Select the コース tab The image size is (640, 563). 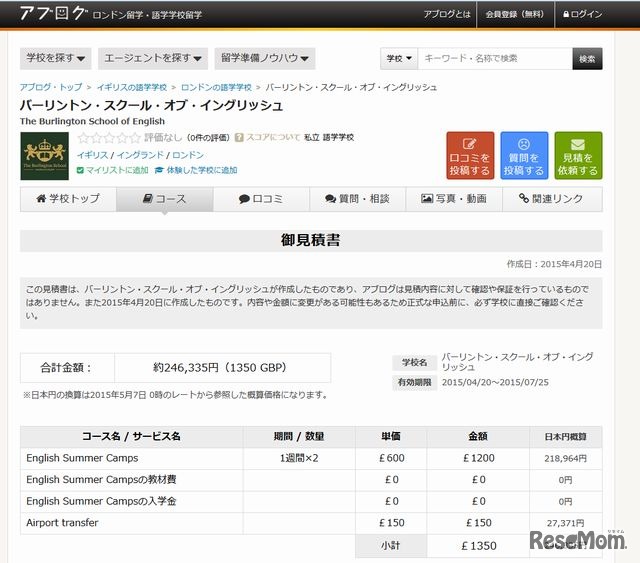[165, 199]
